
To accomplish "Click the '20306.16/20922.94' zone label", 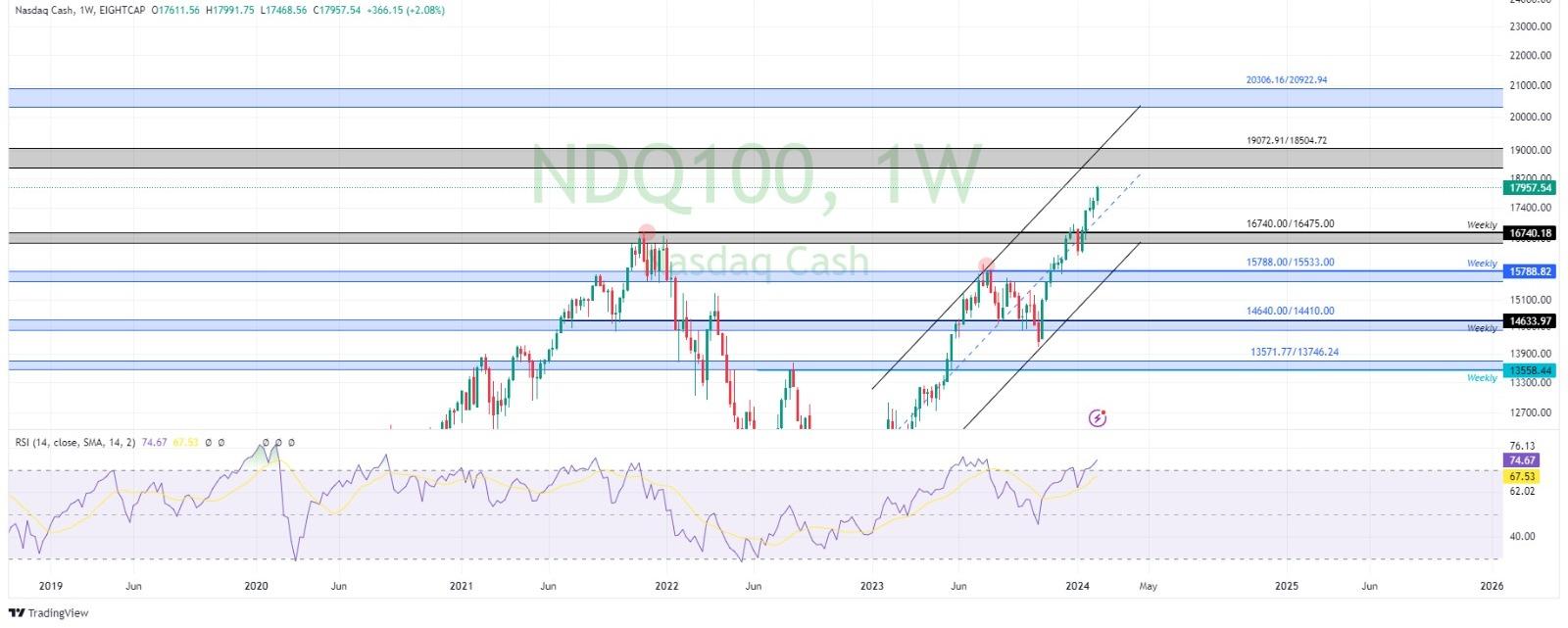I will click(x=1287, y=80).
